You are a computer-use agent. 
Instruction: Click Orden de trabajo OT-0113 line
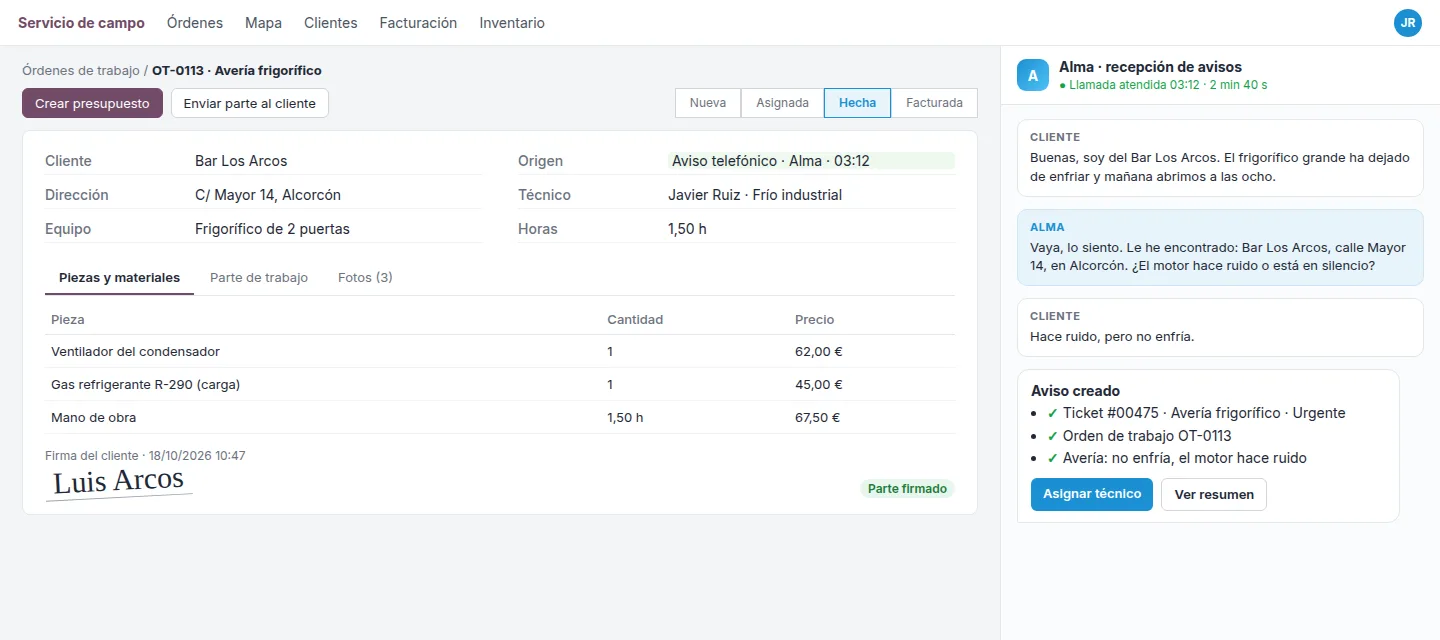[x=1139, y=436]
